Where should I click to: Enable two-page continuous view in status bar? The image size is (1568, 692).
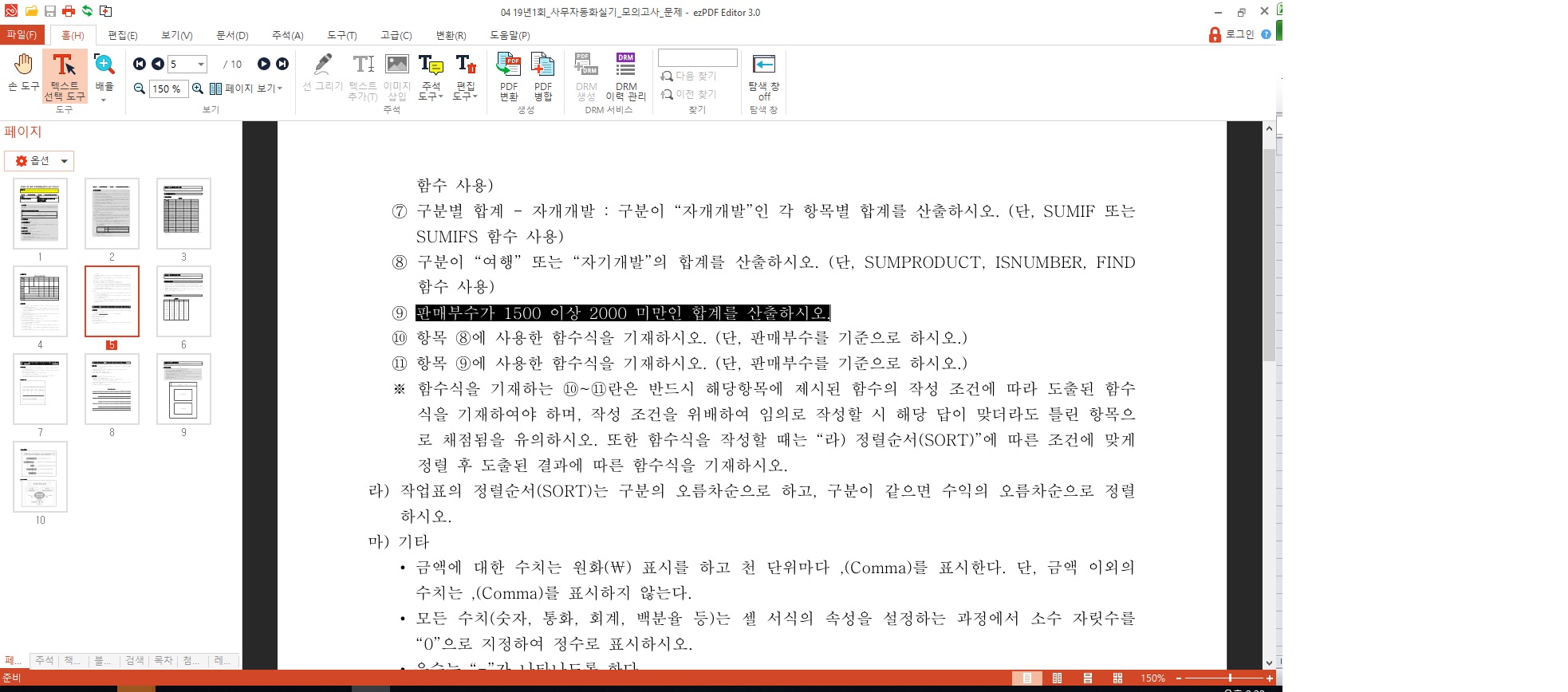(x=1117, y=678)
